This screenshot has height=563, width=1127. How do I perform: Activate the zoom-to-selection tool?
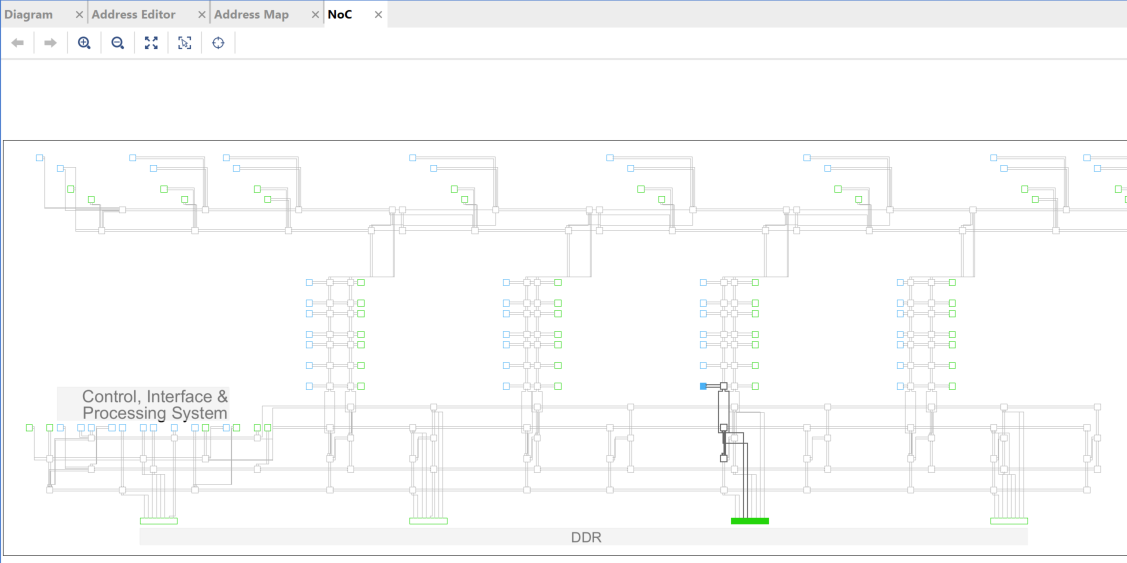coord(185,43)
